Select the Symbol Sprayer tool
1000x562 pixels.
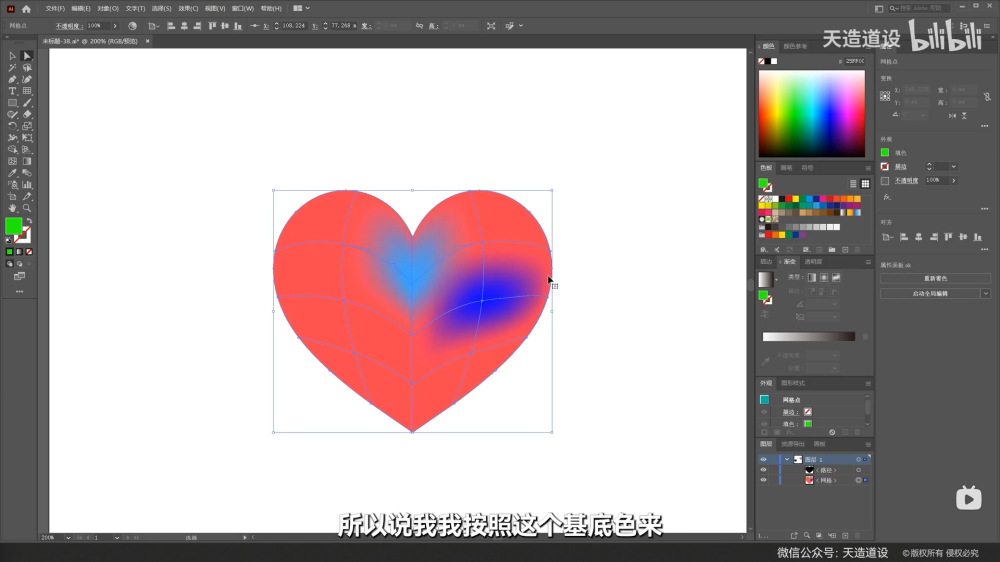[x=12, y=184]
